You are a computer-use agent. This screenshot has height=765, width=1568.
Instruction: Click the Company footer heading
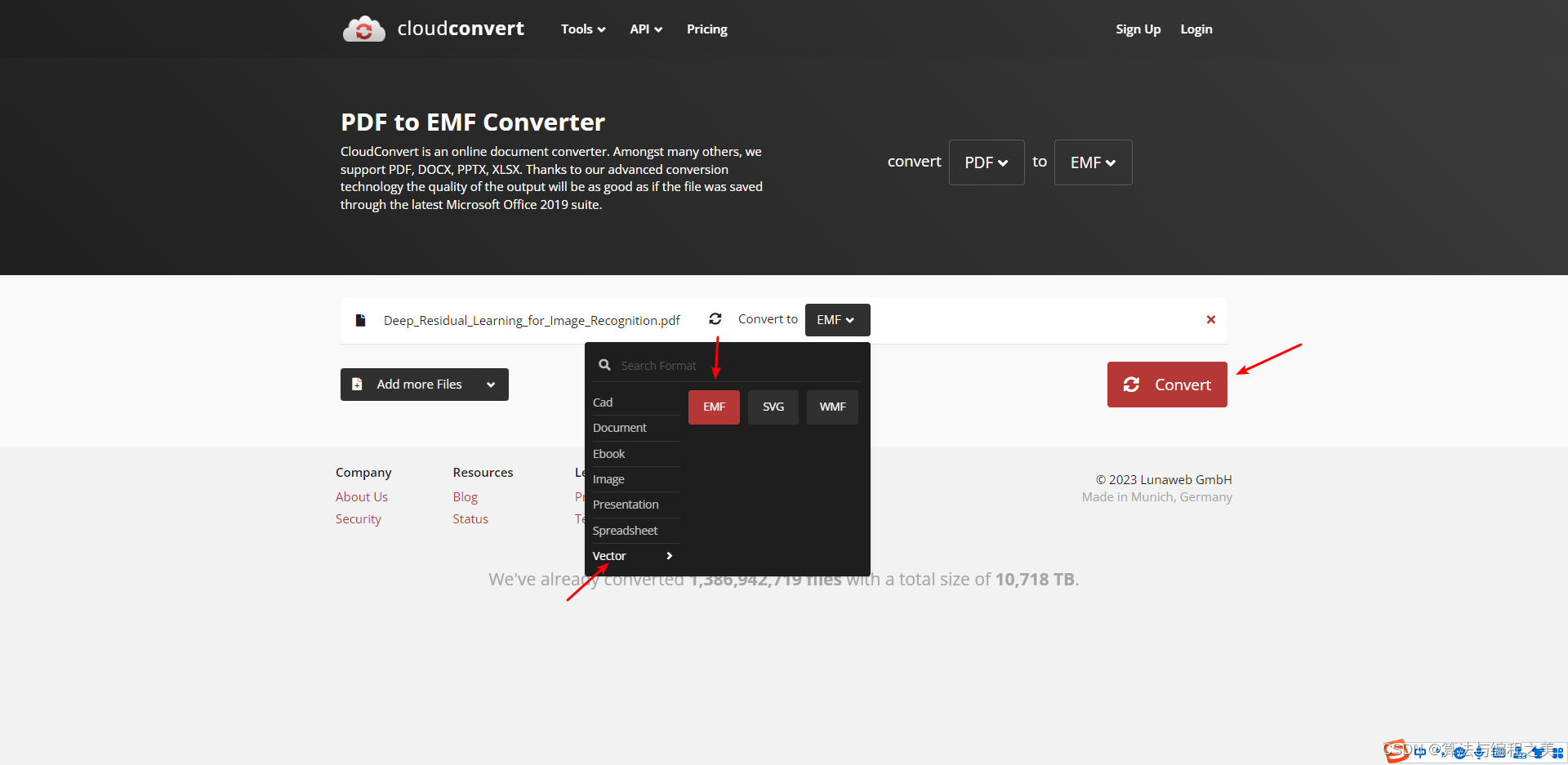[x=363, y=472]
